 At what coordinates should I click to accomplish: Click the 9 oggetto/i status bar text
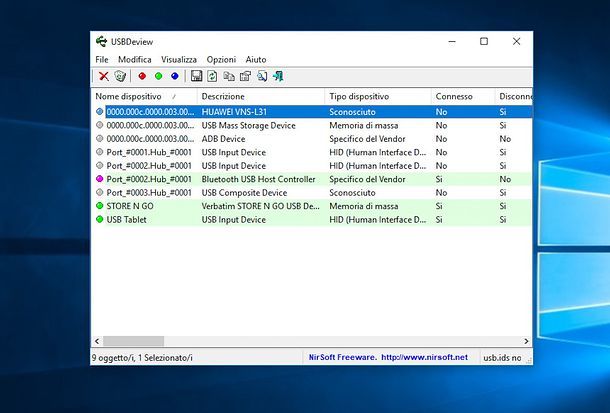(x=142, y=357)
